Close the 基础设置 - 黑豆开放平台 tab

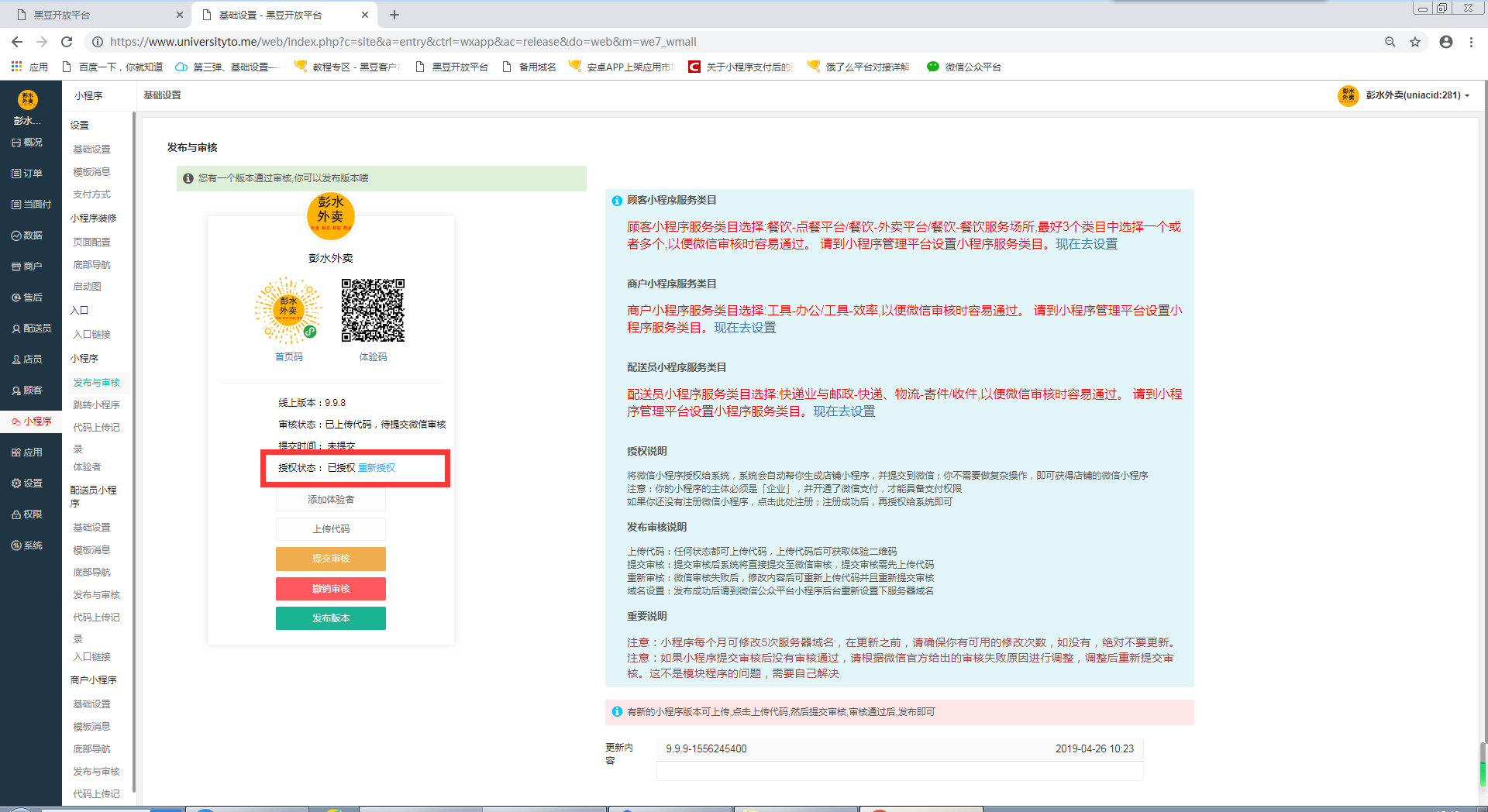(x=365, y=15)
